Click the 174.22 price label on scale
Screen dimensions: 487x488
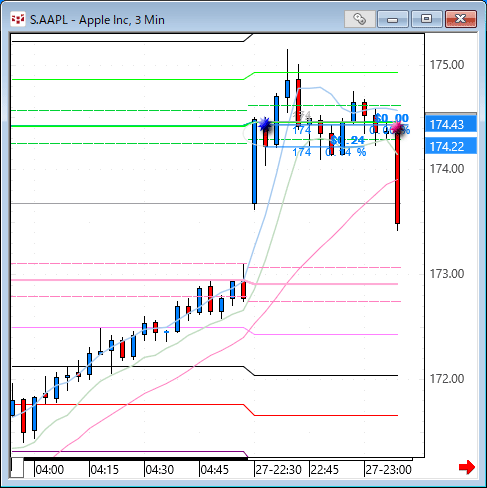point(451,146)
